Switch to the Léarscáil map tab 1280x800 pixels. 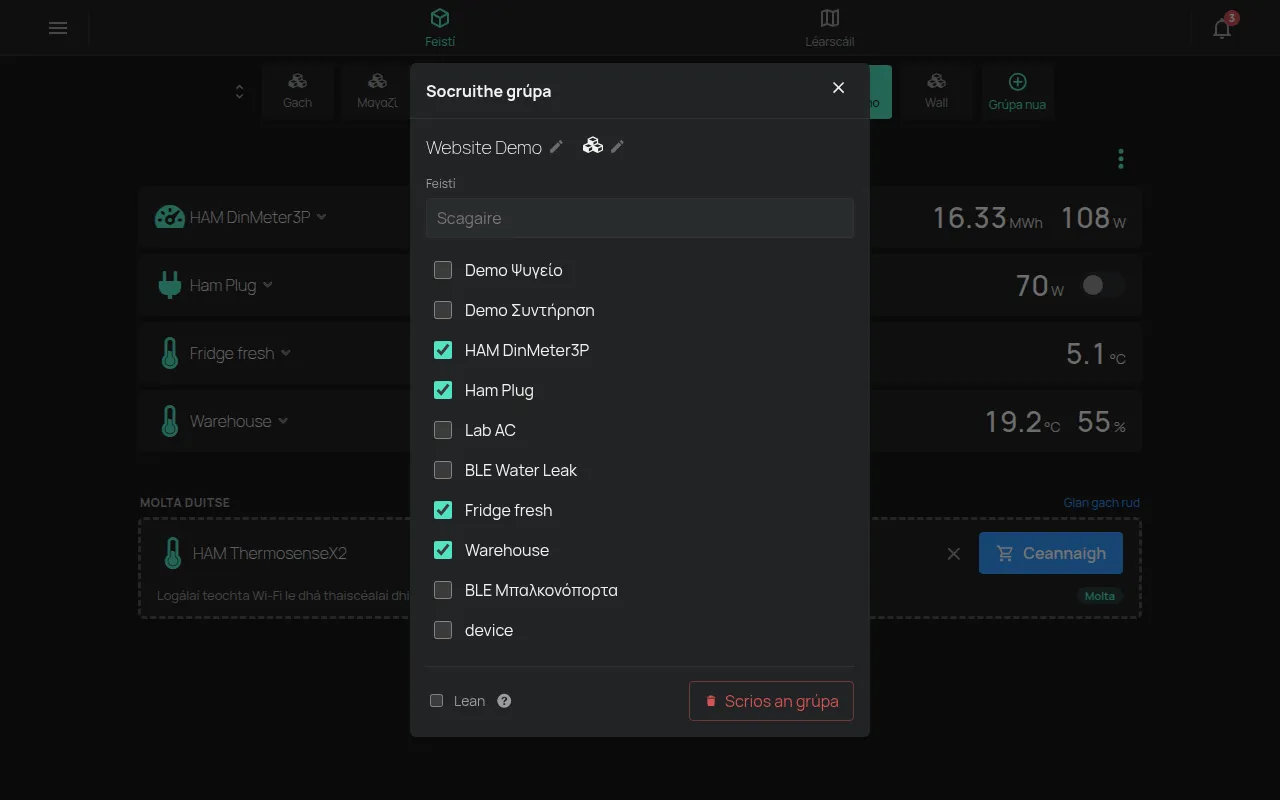click(830, 28)
